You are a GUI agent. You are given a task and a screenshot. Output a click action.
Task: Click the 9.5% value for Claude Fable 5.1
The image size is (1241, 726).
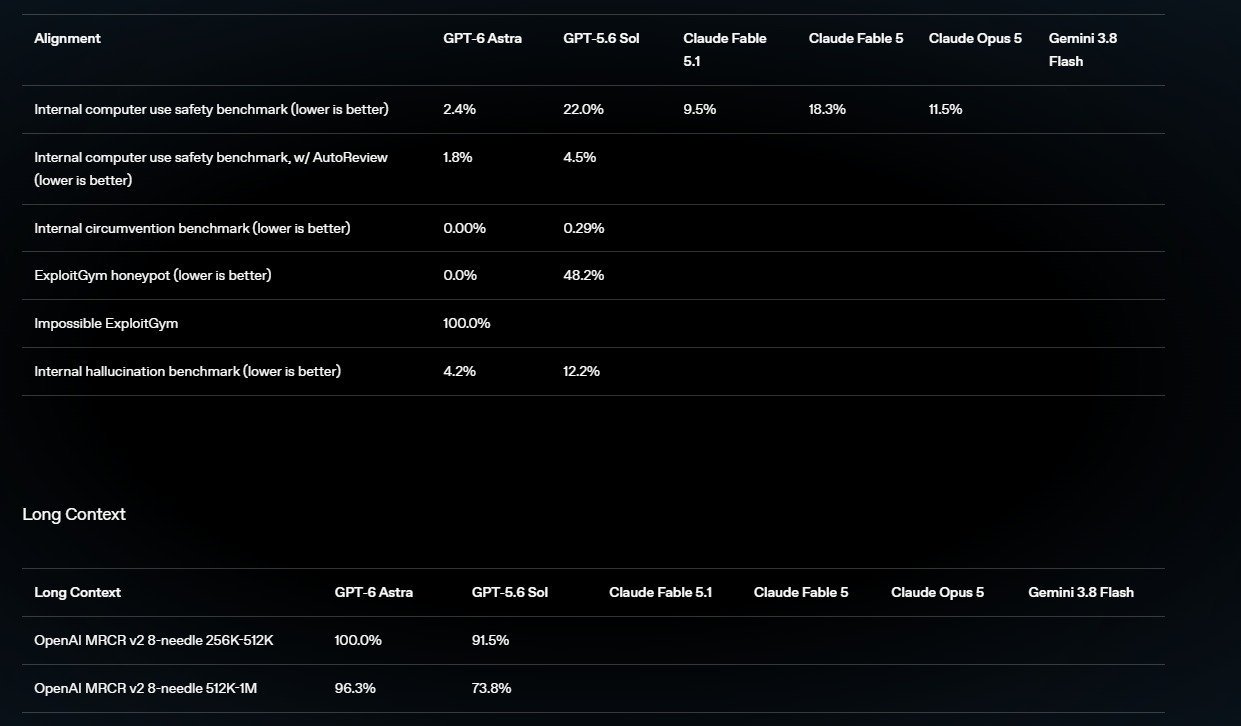click(699, 109)
